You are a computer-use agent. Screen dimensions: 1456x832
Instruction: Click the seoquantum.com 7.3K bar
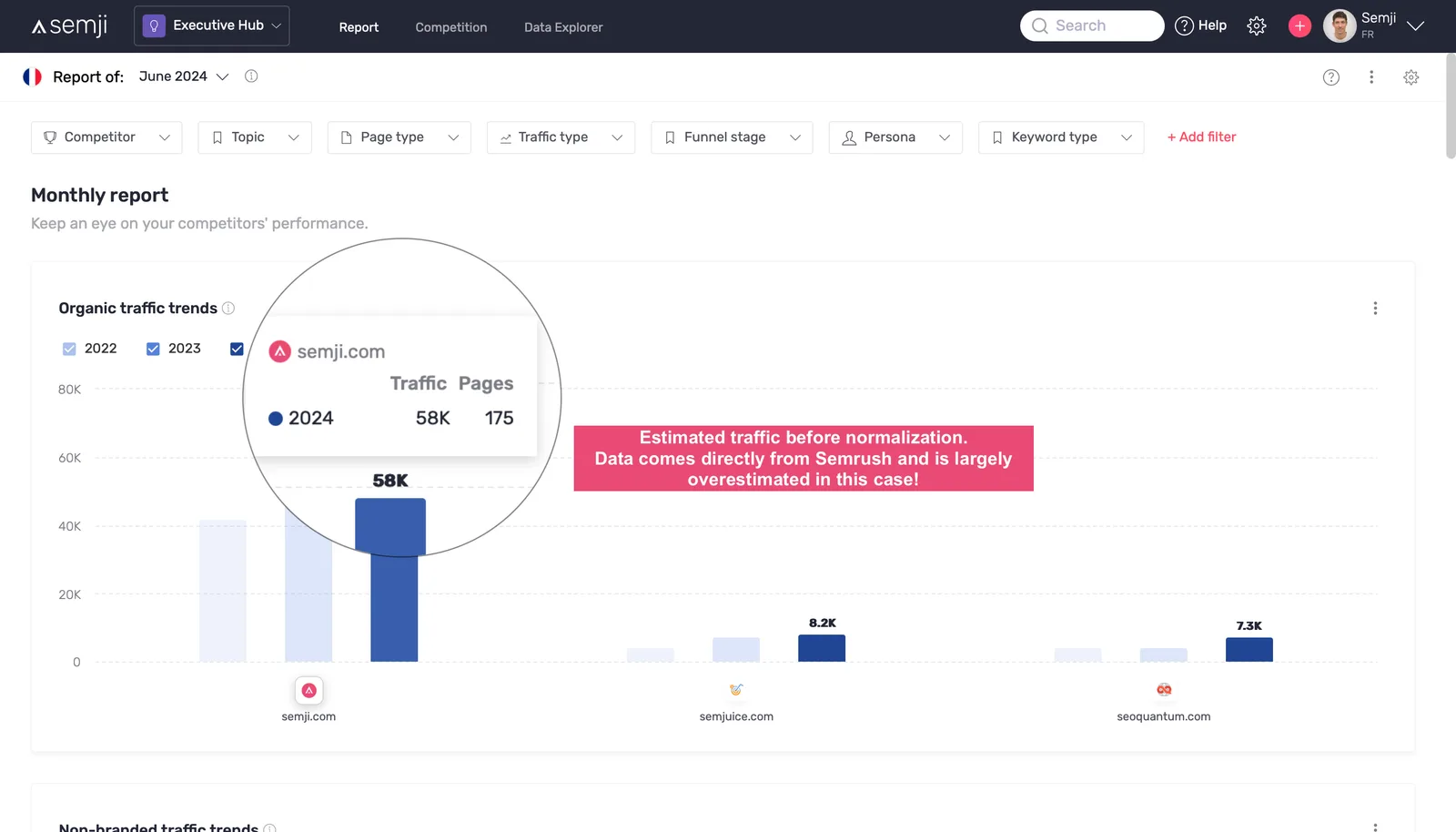(1249, 649)
